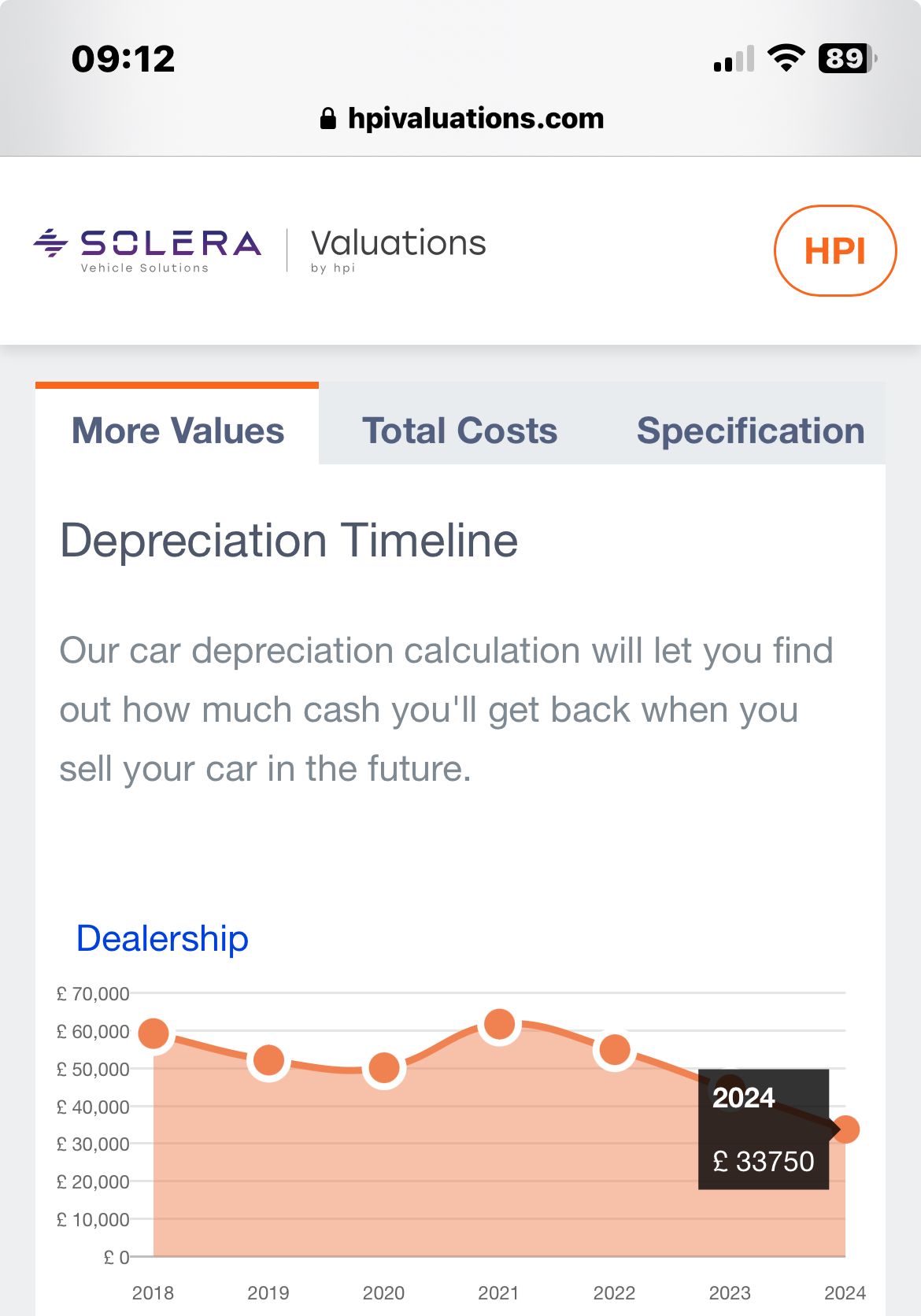This screenshot has width=921, height=1316.
Task: Open the Specification tab
Action: point(750,431)
